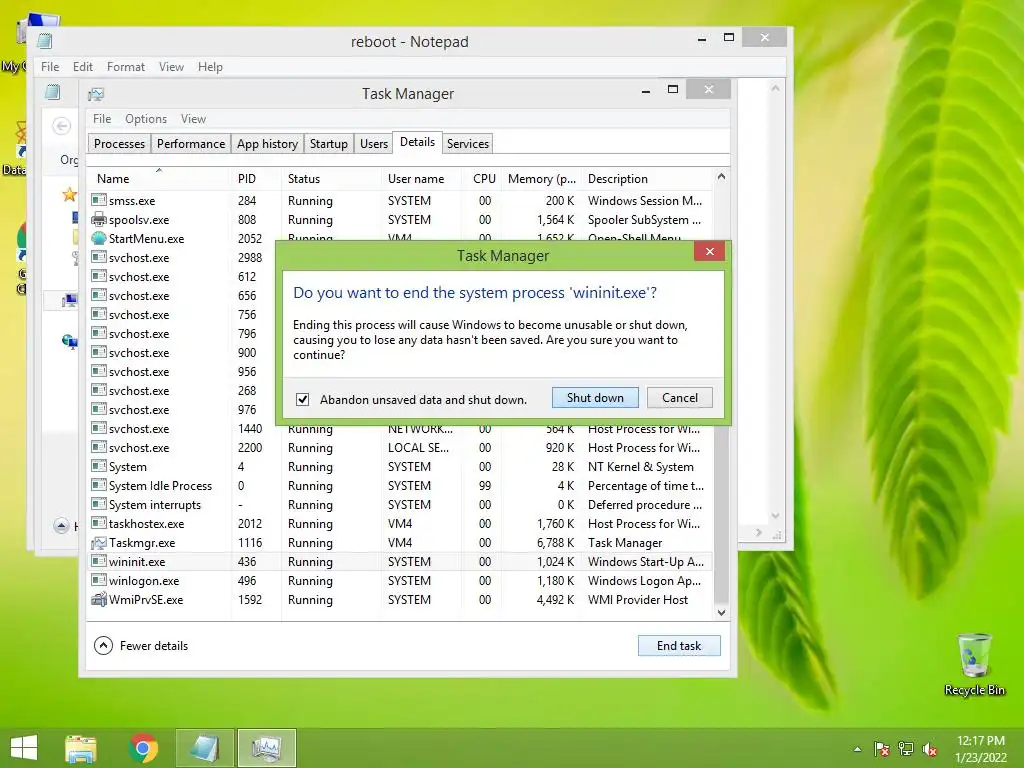Open the Recycle Bin desktop icon
Viewport: 1024px width, 768px height.
tap(974, 664)
